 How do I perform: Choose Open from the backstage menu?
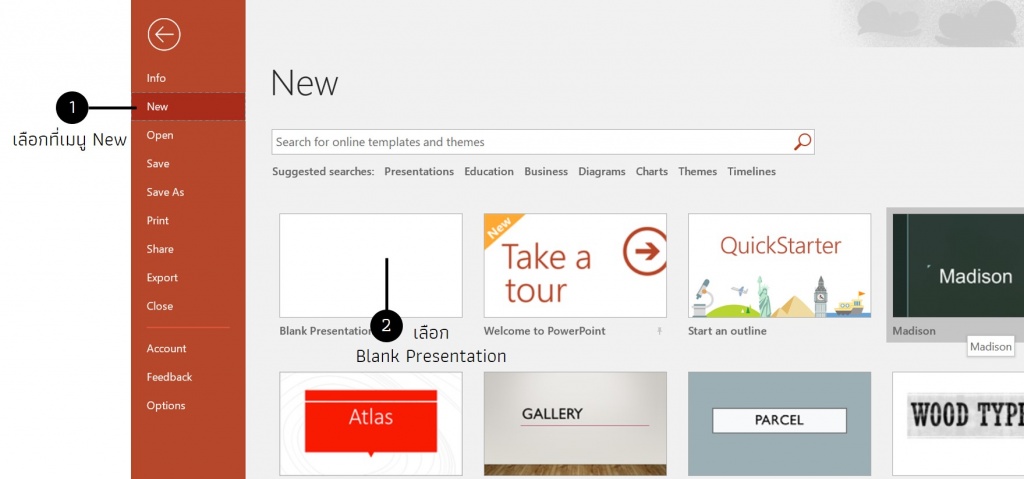159,135
